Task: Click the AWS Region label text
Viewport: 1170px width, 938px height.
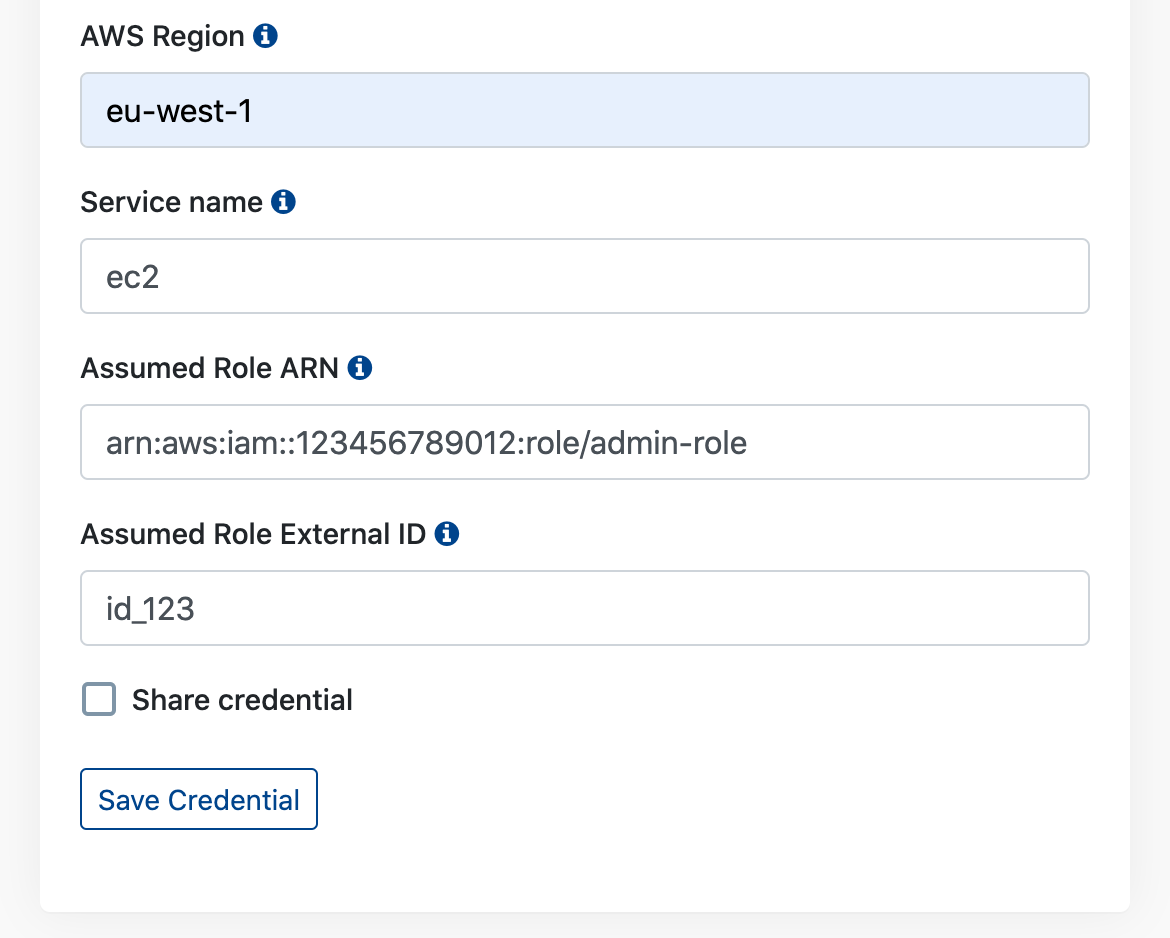Action: 163,36
